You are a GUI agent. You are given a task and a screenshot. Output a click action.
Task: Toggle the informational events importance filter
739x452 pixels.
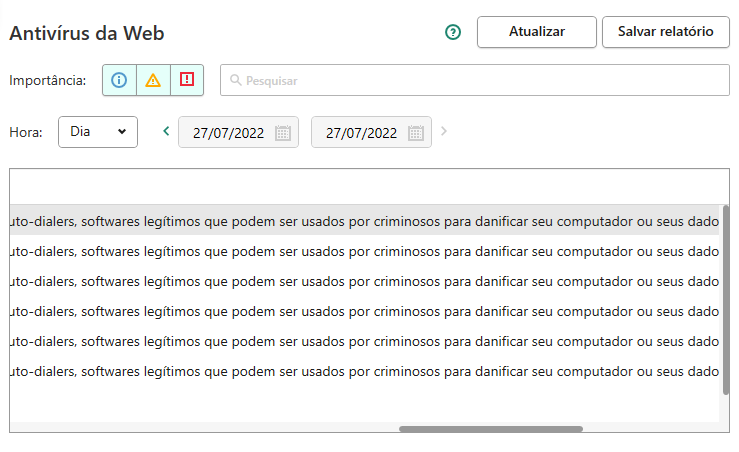(119, 80)
